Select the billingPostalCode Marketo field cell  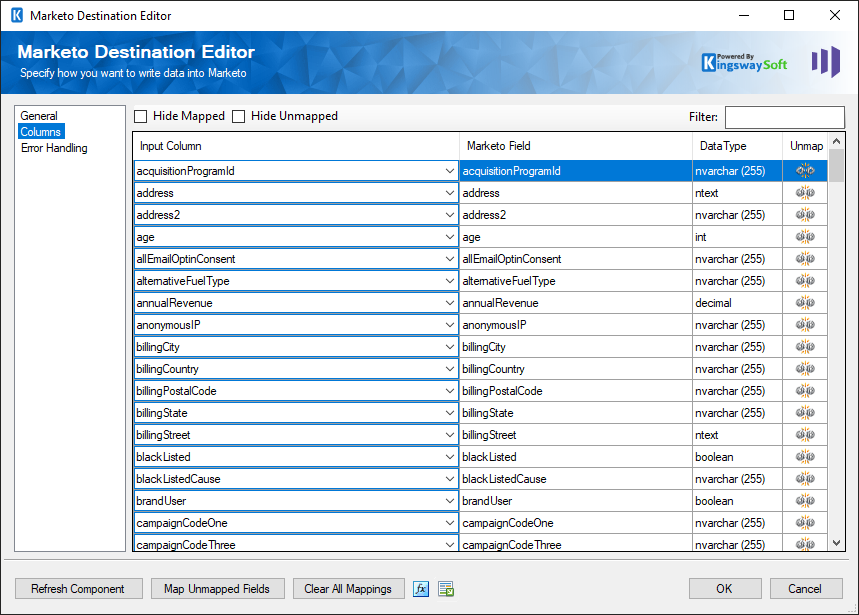coord(576,390)
